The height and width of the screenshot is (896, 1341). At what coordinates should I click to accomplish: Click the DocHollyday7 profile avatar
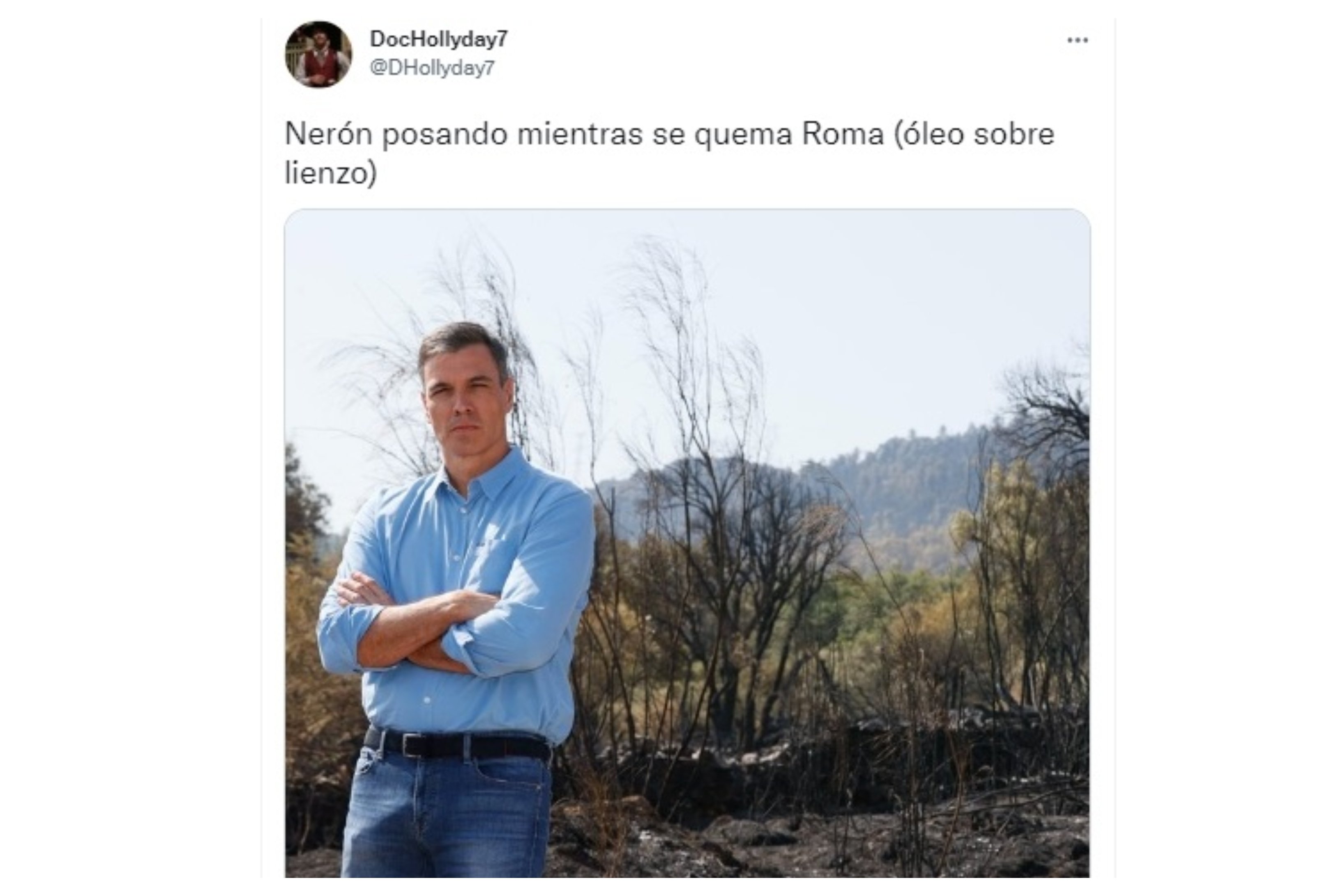point(318,54)
